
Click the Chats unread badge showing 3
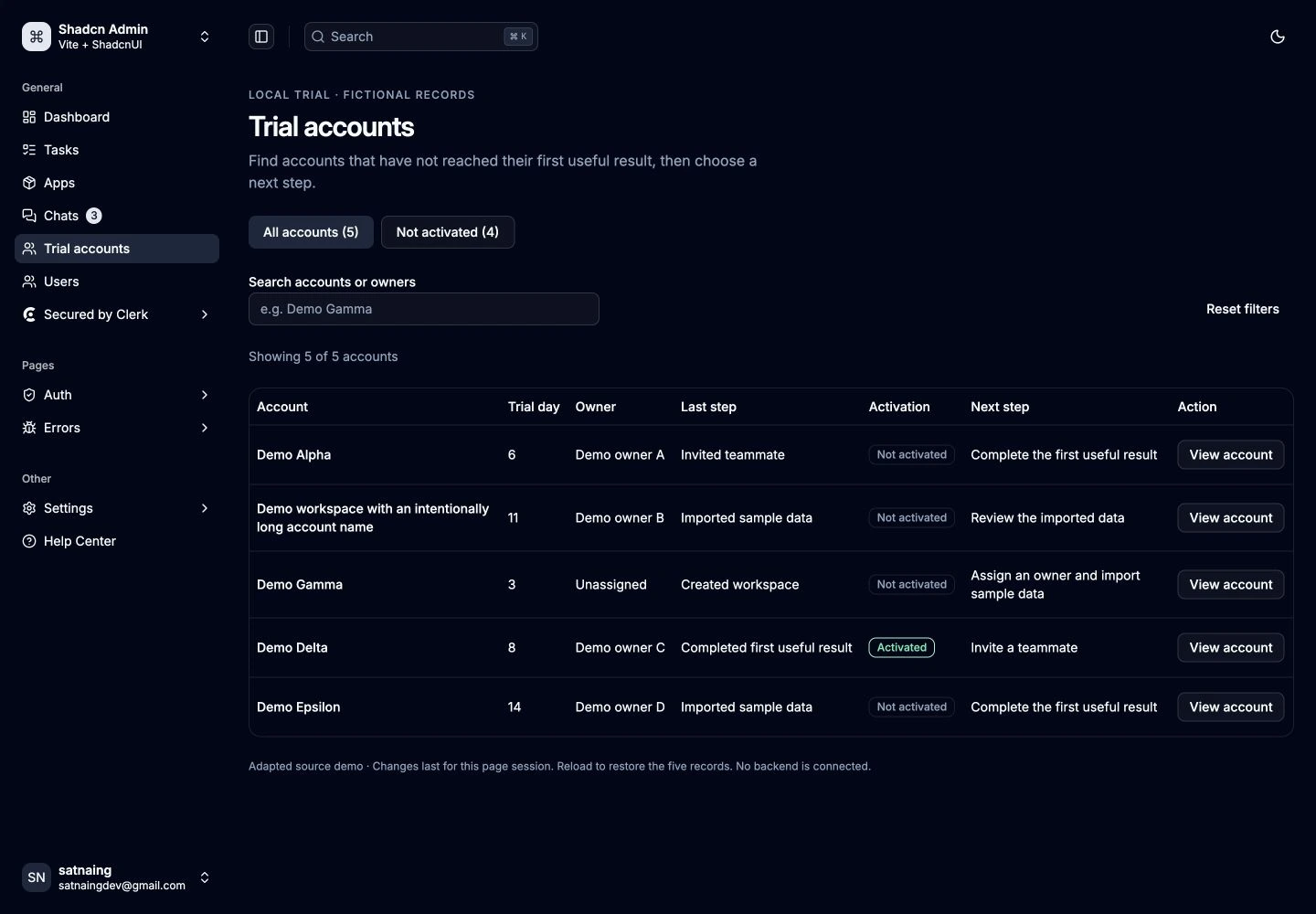tap(94, 216)
